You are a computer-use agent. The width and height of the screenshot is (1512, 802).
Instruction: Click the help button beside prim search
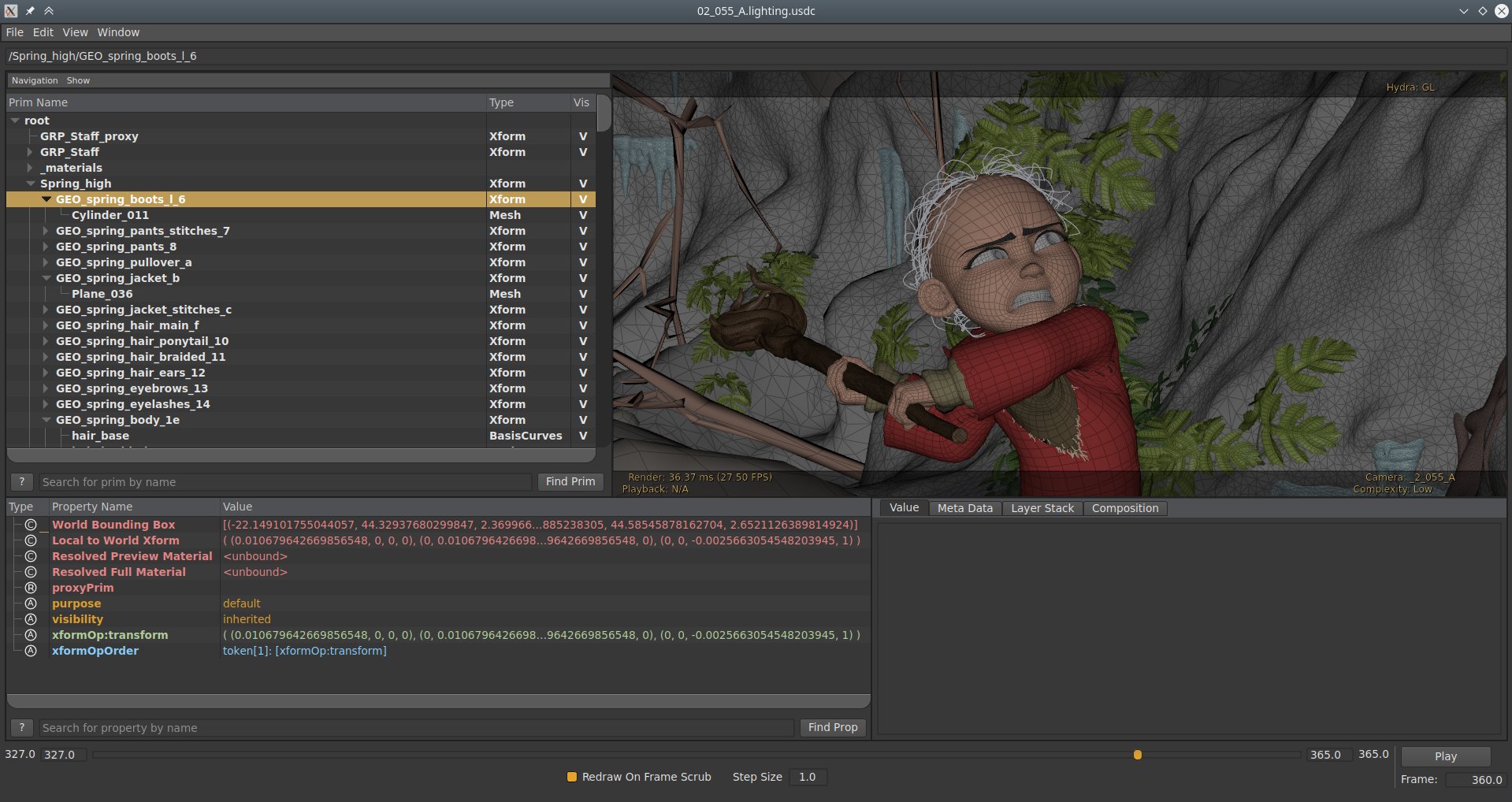22,481
